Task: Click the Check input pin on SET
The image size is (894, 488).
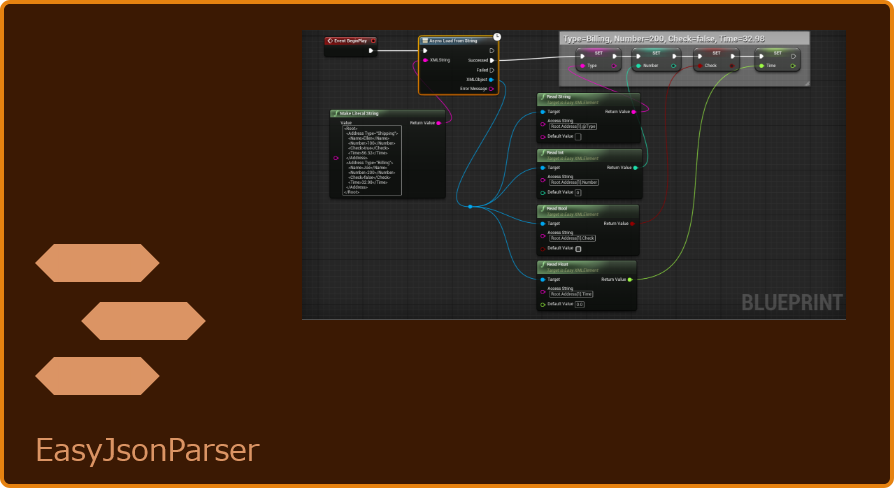Action: (700, 66)
